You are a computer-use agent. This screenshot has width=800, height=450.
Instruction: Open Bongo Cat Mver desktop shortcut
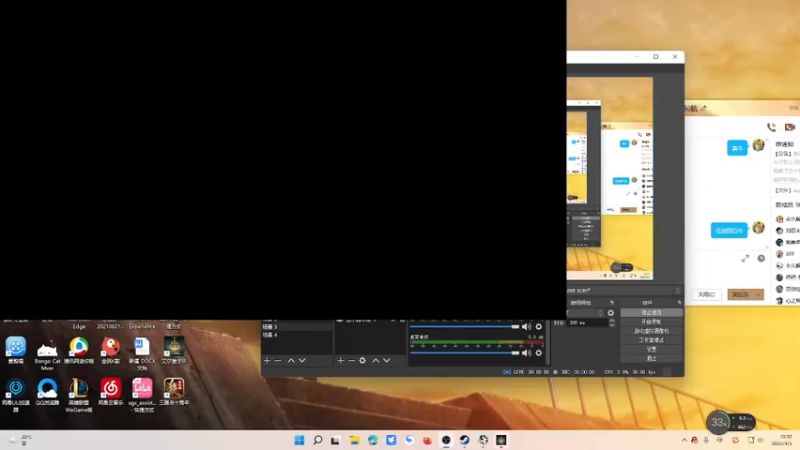point(47,354)
